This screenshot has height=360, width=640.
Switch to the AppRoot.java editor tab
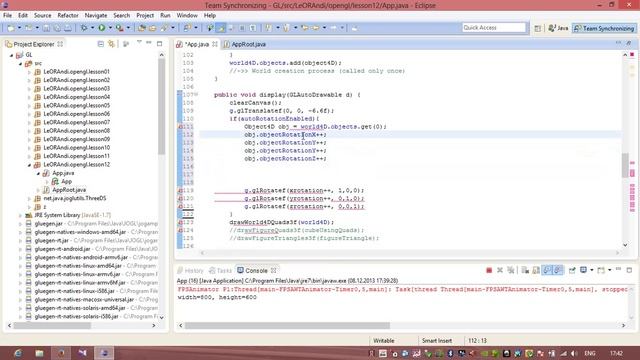point(244,44)
